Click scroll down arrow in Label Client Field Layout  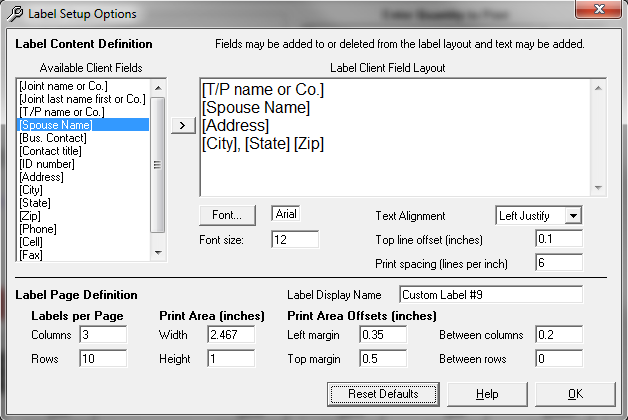(598, 187)
